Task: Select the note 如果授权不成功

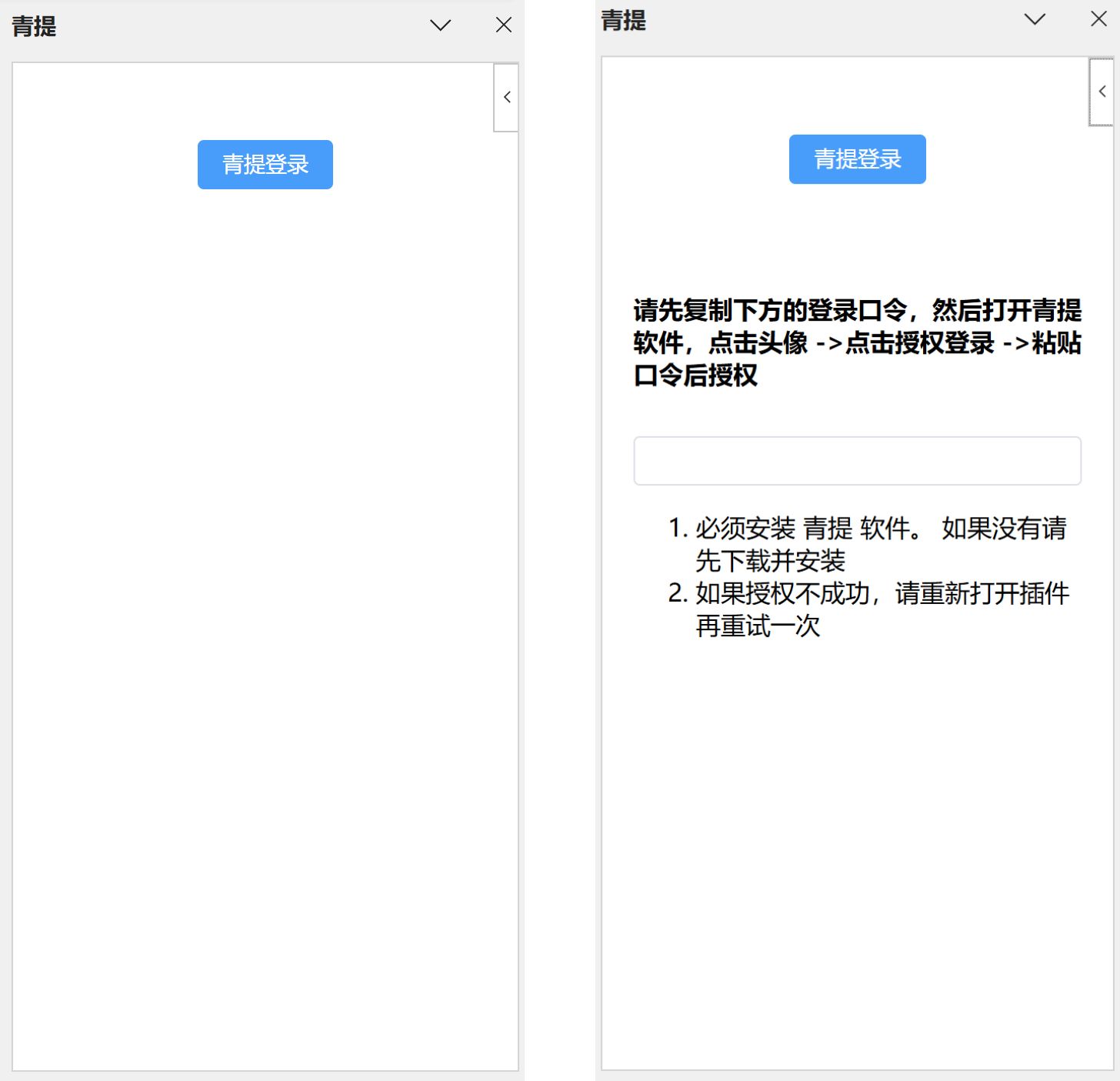Action: (x=782, y=593)
